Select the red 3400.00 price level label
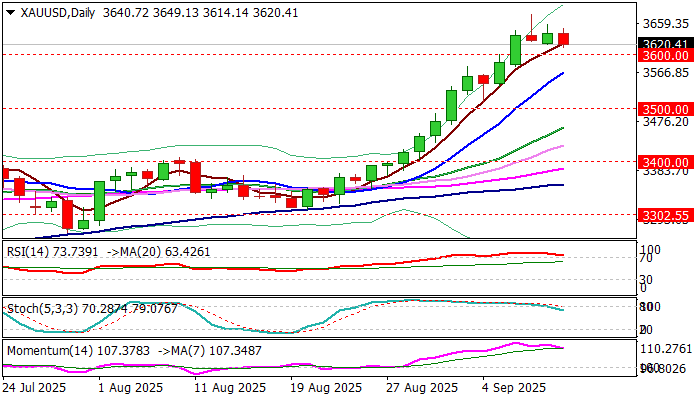Image resolution: width=700 pixels, height=400 pixels. [666, 161]
